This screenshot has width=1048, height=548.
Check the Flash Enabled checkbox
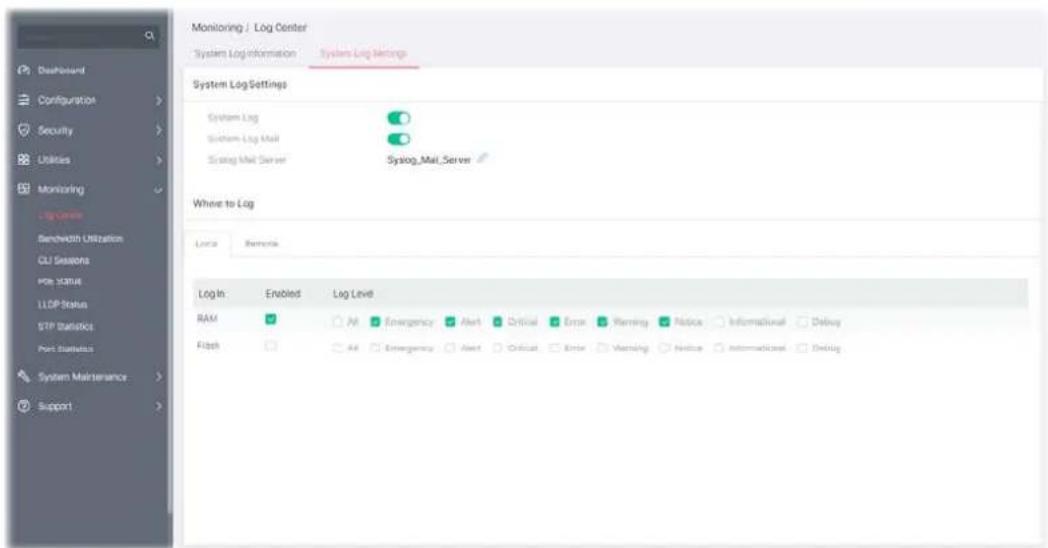click(271, 346)
